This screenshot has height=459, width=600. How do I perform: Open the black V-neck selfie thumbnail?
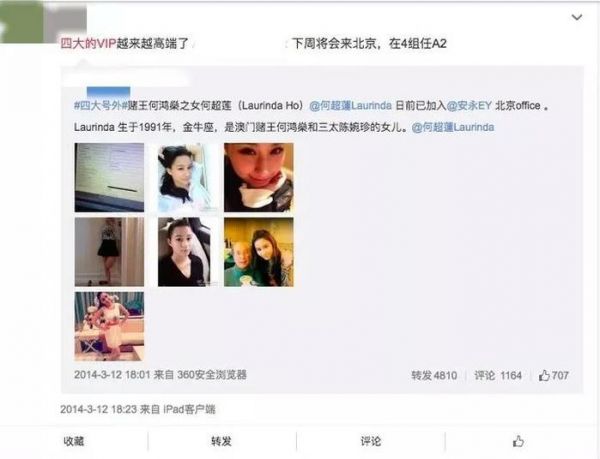coord(185,252)
